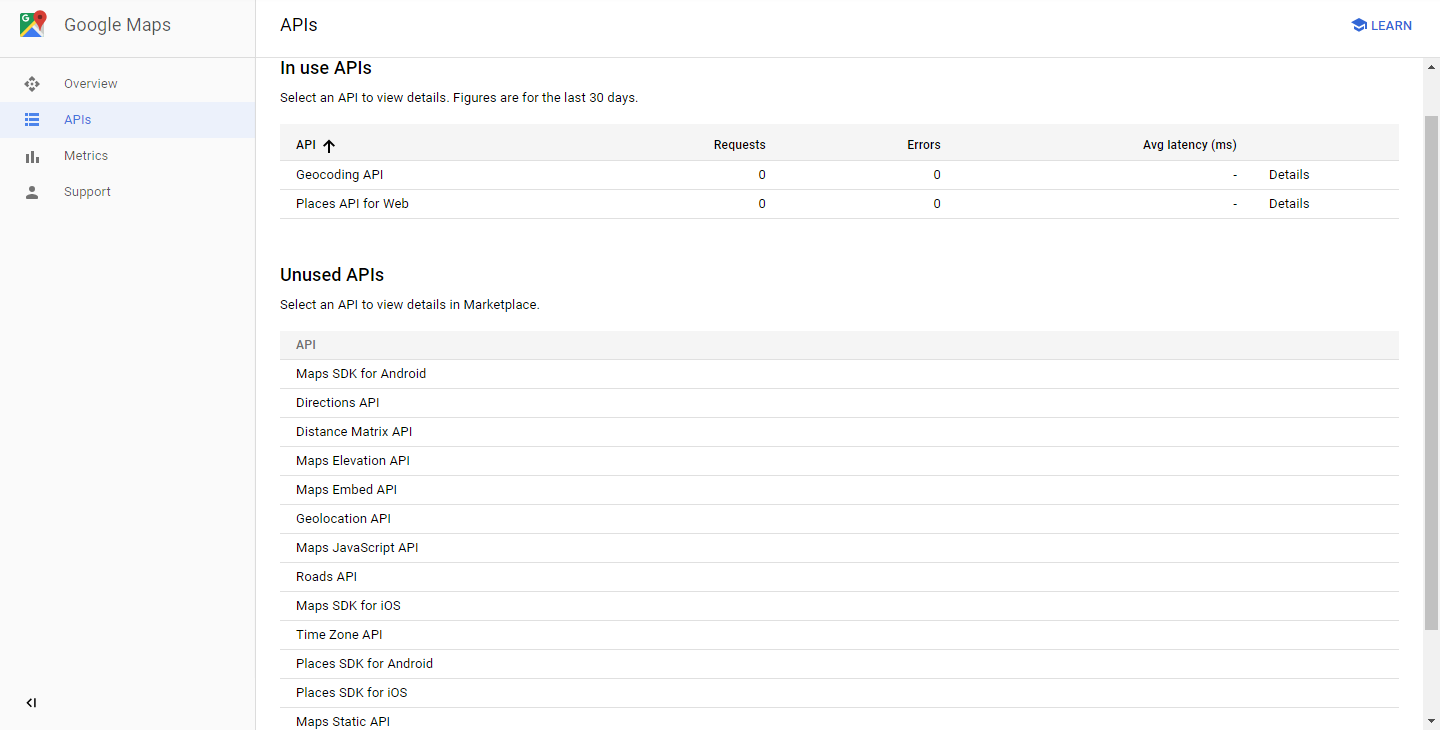The image size is (1440, 730).
Task: Toggle sort order with the API column arrow
Action: (329, 146)
